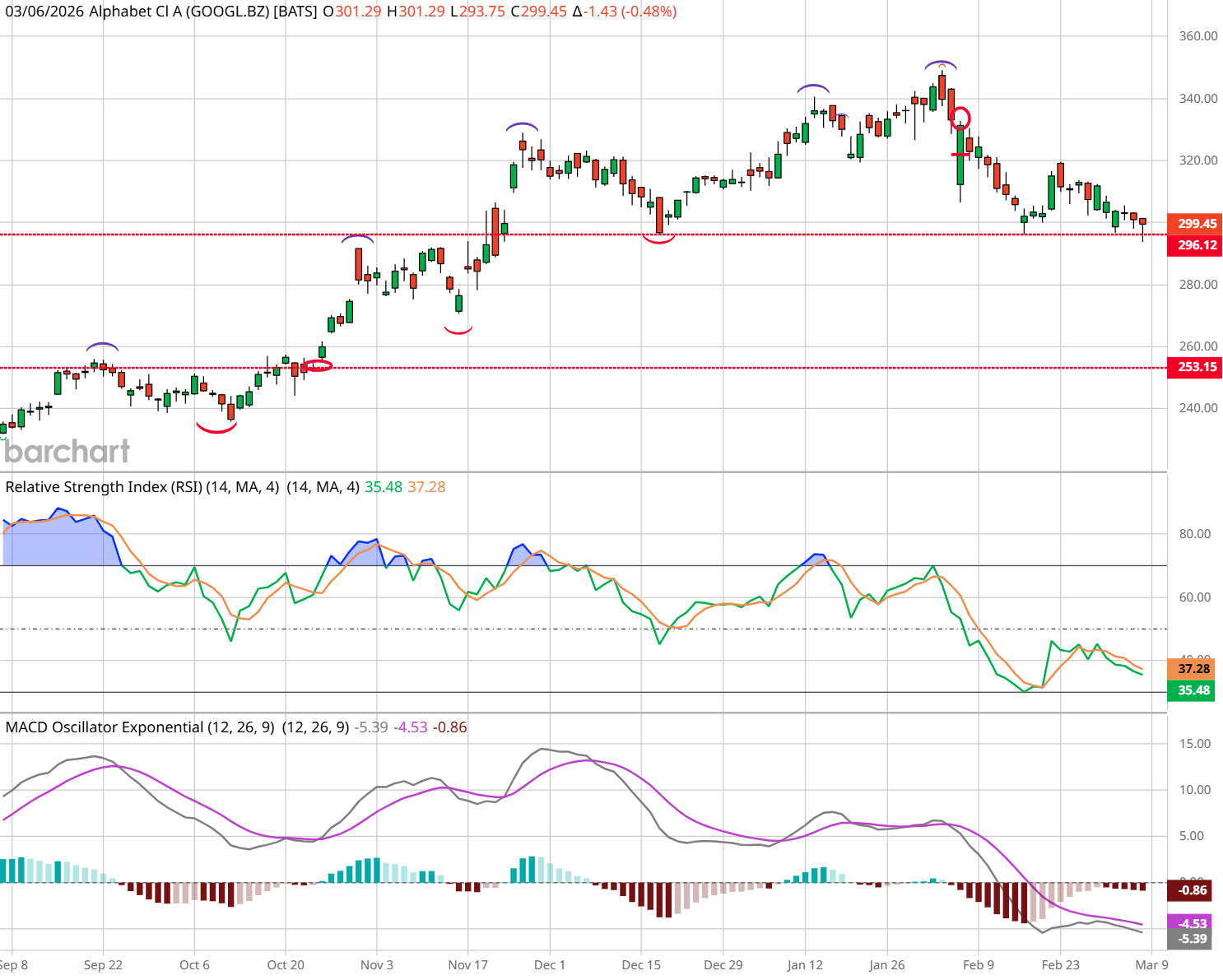
Task: Click the [BATS] exchange label
Action: [295, 12]
